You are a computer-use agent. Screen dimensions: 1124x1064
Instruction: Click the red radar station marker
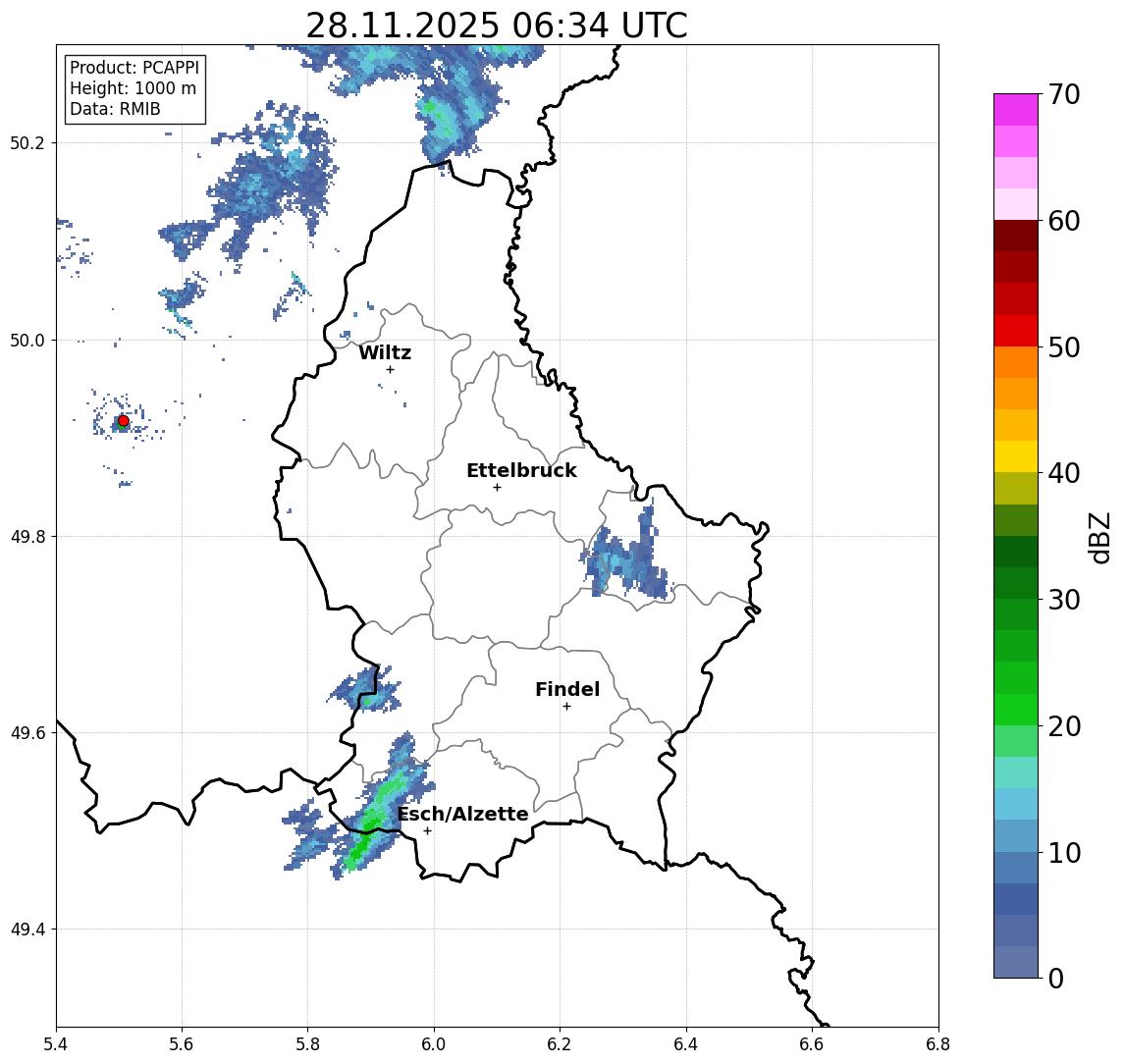point(124,421)
